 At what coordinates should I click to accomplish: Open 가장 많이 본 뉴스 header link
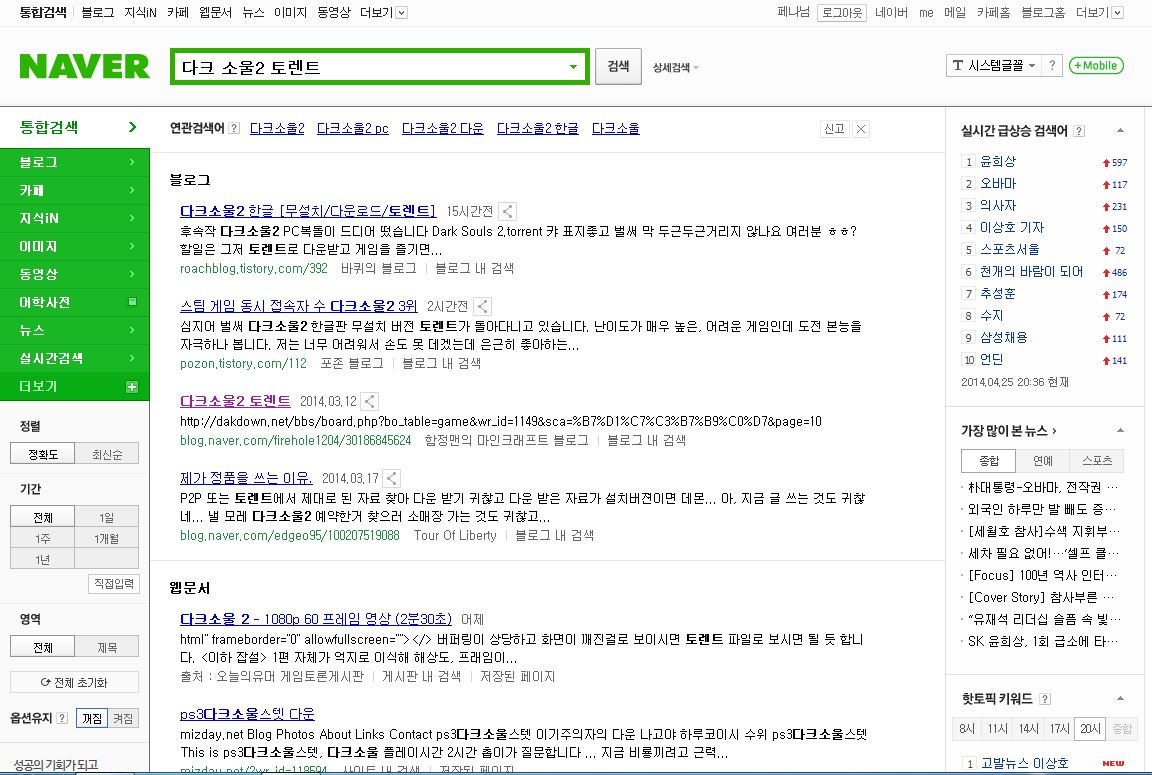[1008, 430]
